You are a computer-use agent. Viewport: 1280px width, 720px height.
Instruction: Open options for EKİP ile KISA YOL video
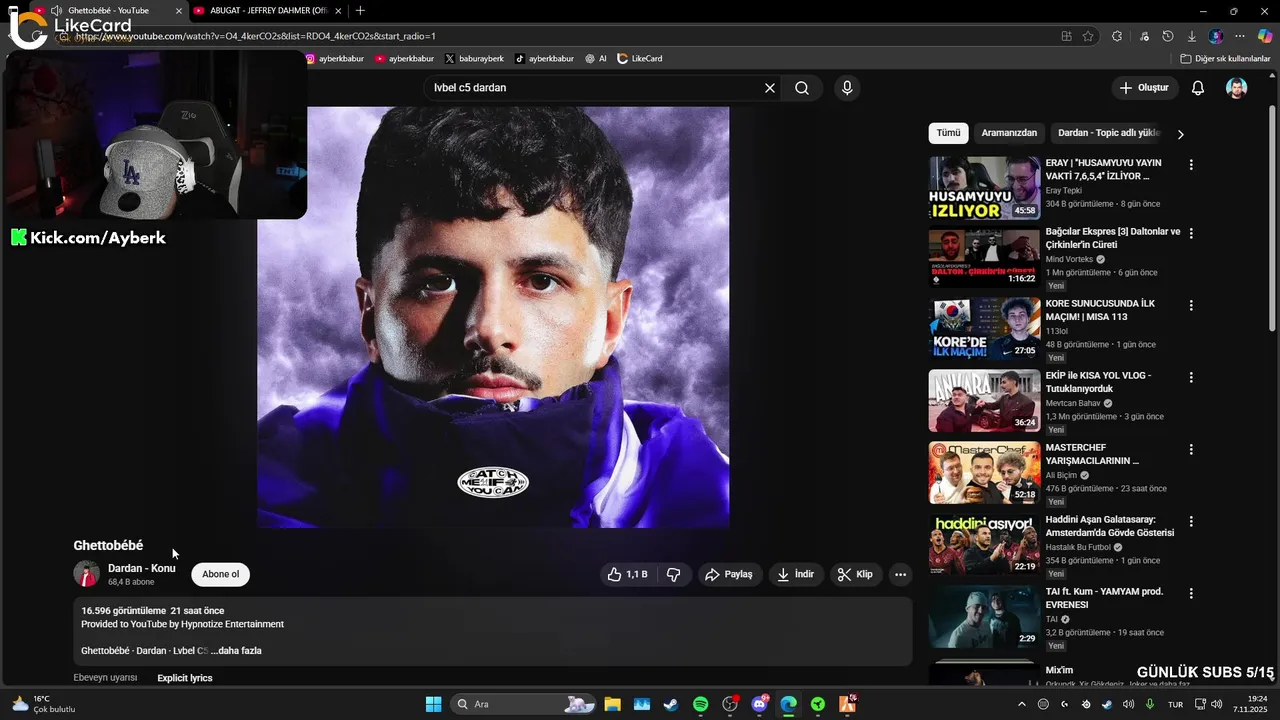coord(1191,377)
